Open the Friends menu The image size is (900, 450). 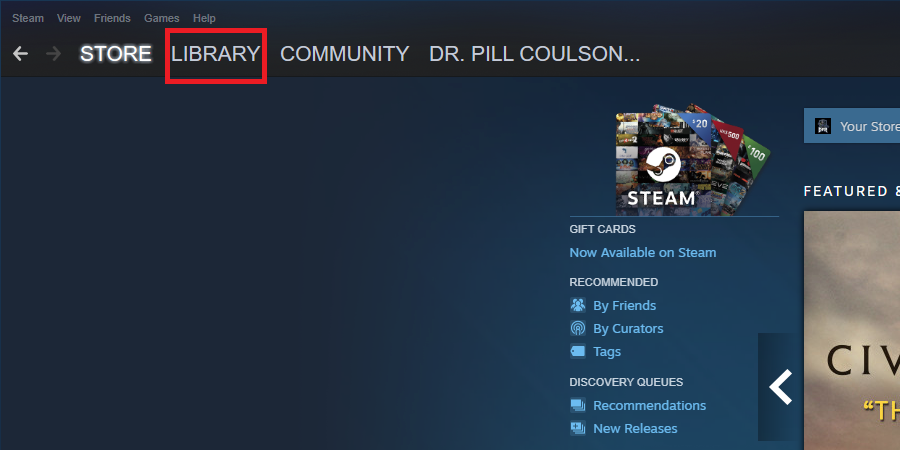click(x=112, y=18)
